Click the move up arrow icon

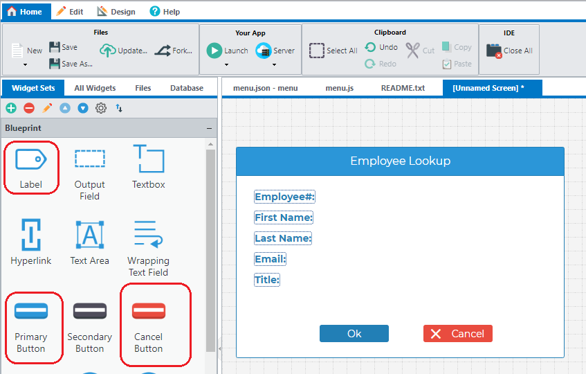pyautogui.click(x=65, y=108)
